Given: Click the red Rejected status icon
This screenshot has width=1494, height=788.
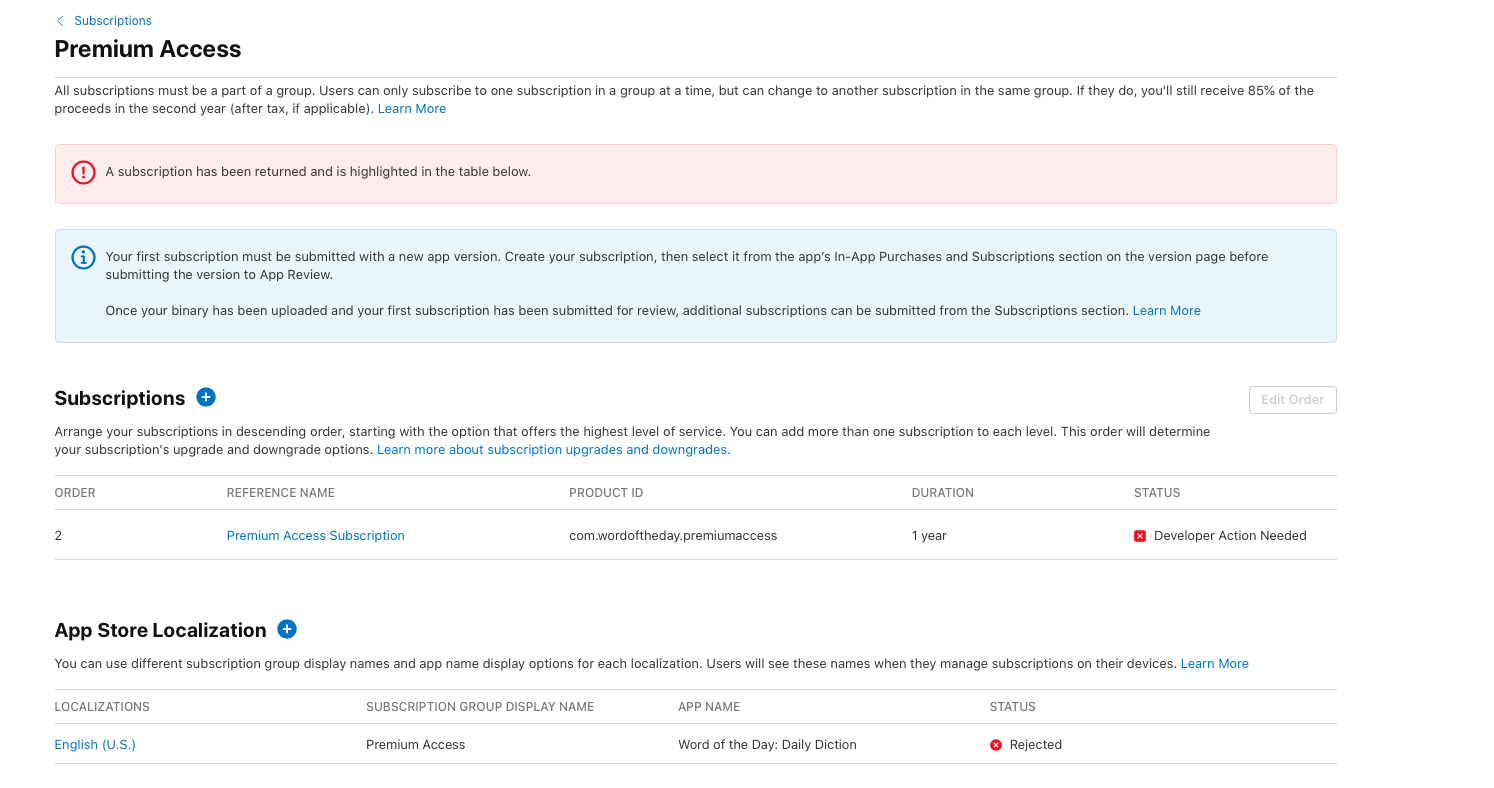Looking at the screenshot, I should point(996,745).
